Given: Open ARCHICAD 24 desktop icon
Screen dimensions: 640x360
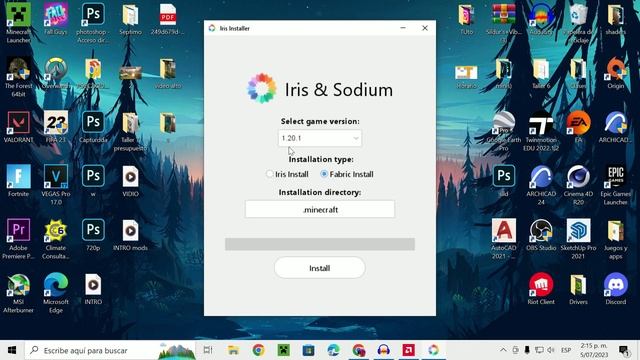Looking at the screenshot, I should click(541, 185).
